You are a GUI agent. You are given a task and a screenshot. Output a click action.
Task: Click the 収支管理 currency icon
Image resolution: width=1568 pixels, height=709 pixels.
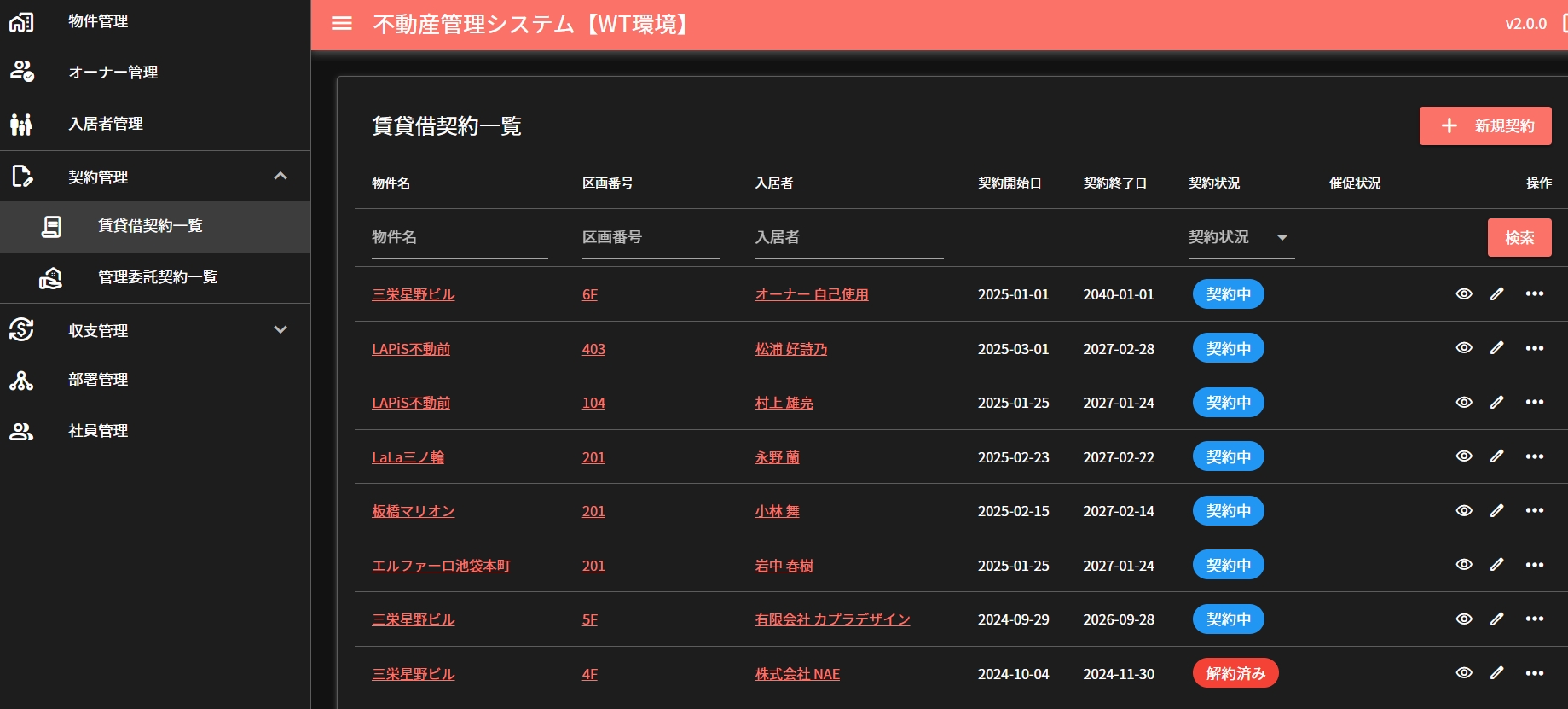pos(21,329)
